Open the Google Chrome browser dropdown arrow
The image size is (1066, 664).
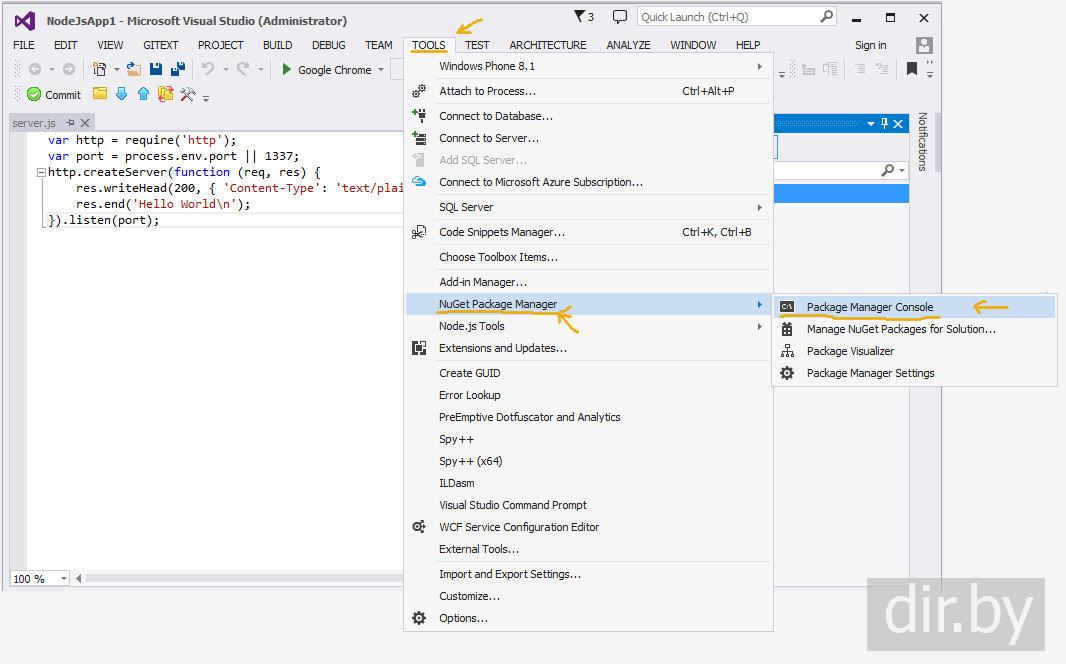pyautogui.click(x=381, y=70)
